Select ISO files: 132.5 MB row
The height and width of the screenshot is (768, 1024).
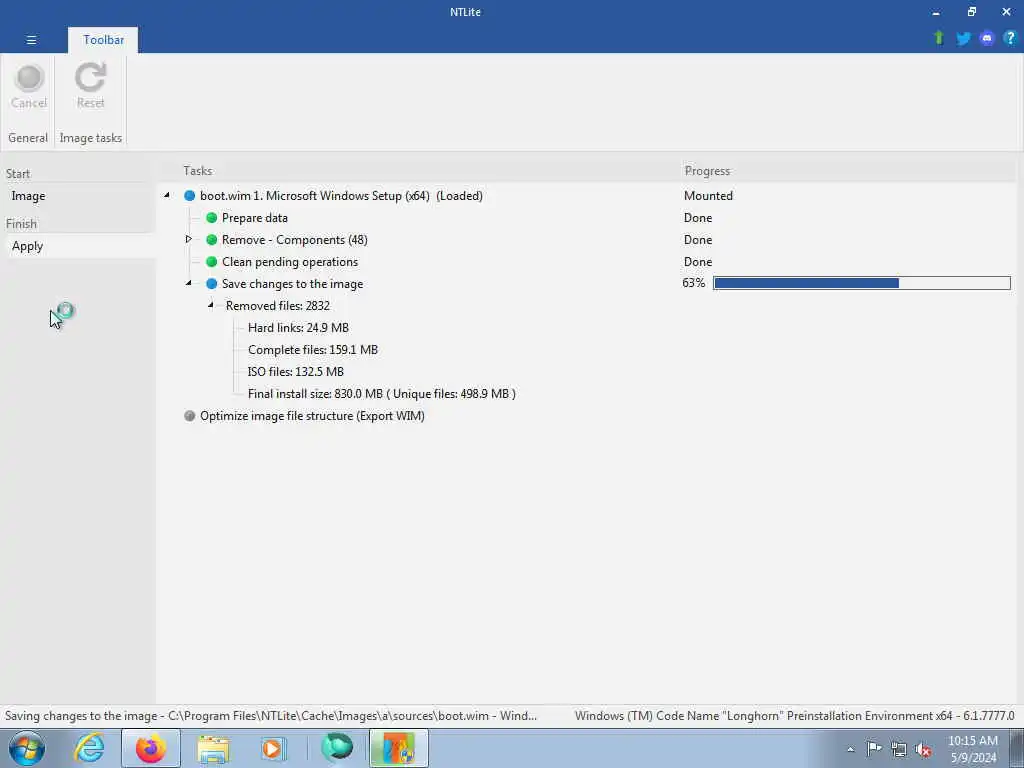[x=295, y=372]
